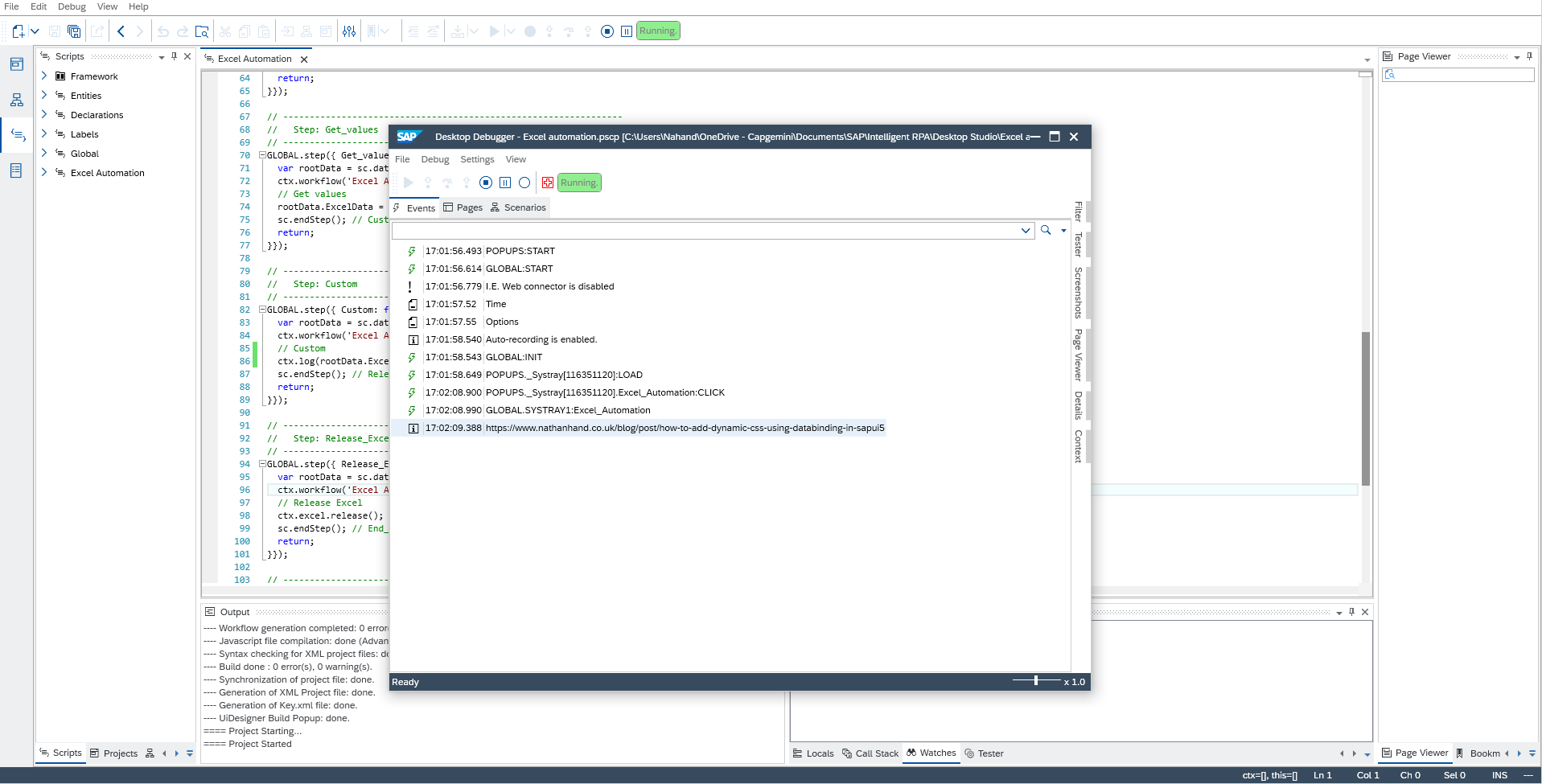The image size is (1542, 784).
Task: Open the Context side tab in Debugger
Action: pyautogui.click(x=1079, y=446)
